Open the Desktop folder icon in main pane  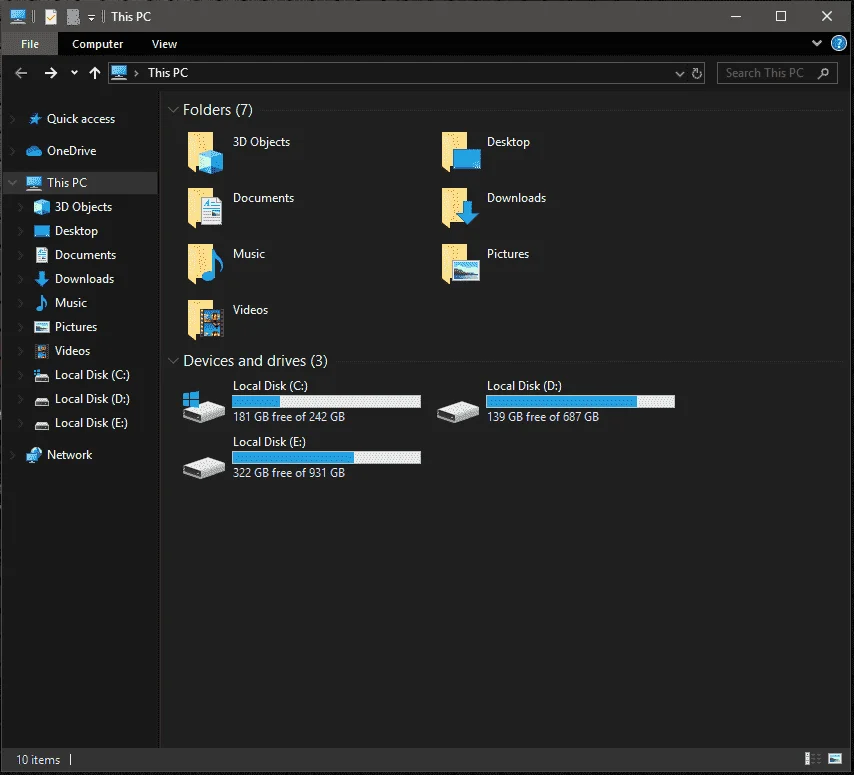point(461,152)
